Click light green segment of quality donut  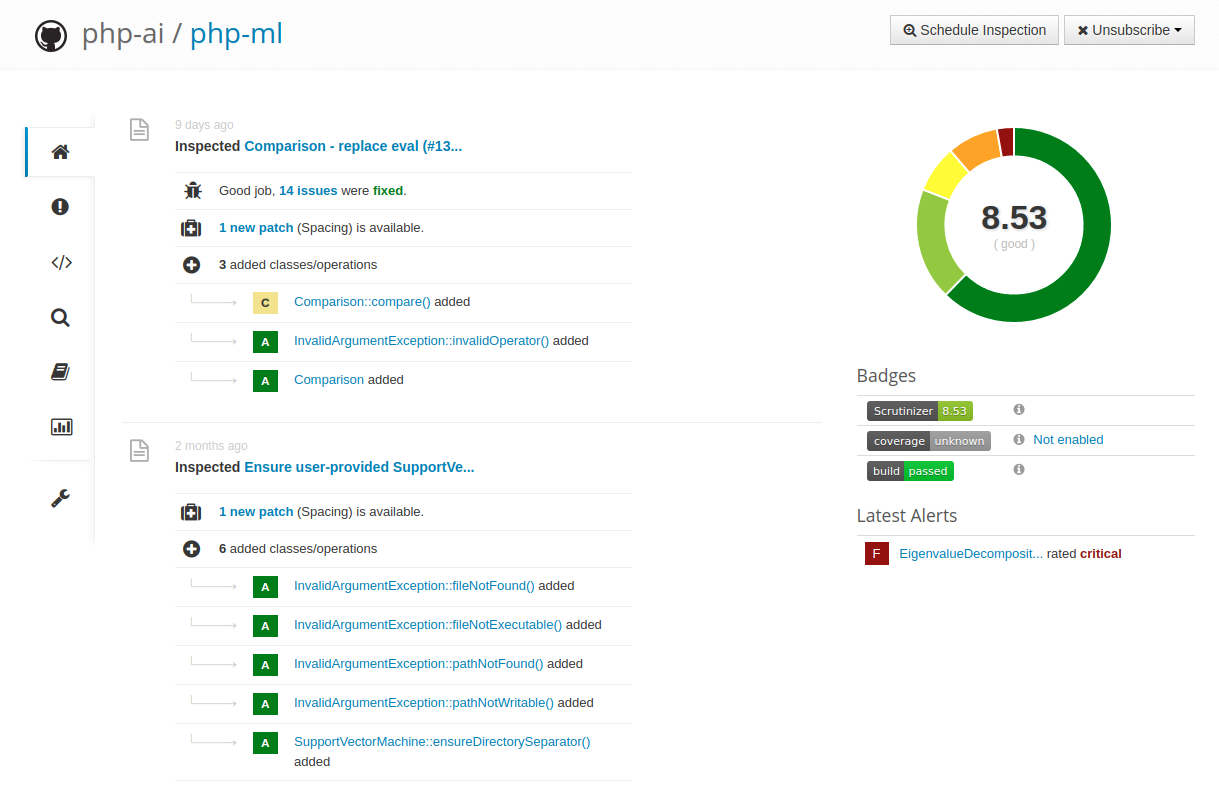pyautogui.click(x=934, y=242)
